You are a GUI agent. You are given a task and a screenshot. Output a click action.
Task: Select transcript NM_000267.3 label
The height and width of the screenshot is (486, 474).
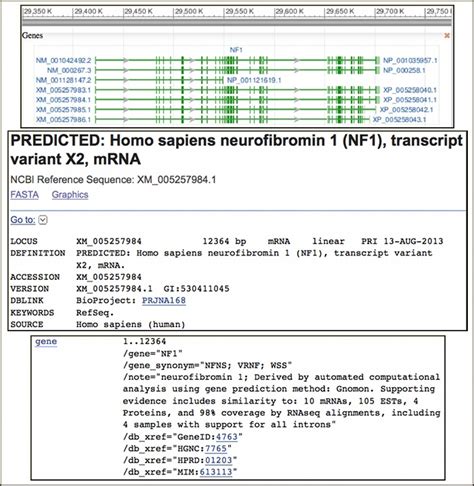(69, 70)
